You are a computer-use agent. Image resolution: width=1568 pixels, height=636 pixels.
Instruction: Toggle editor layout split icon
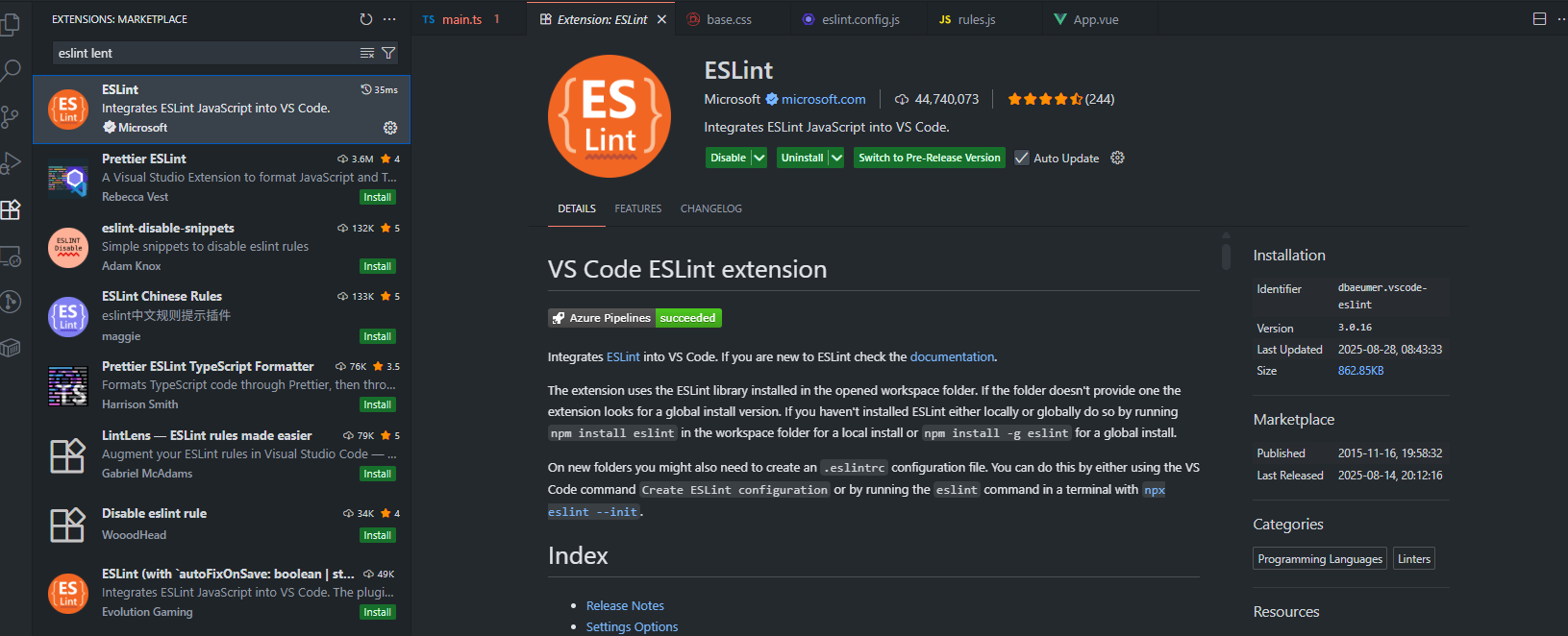(1539, 19)
